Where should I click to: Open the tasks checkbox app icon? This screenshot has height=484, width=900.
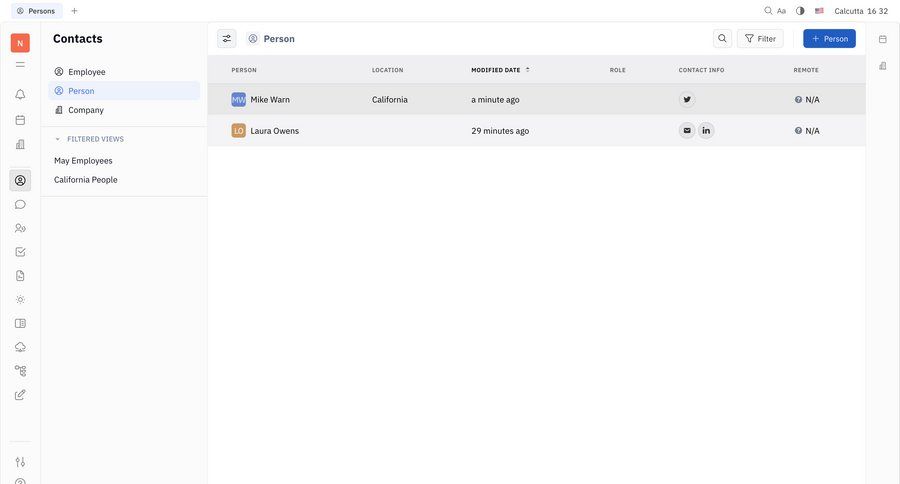pos(20,252)
